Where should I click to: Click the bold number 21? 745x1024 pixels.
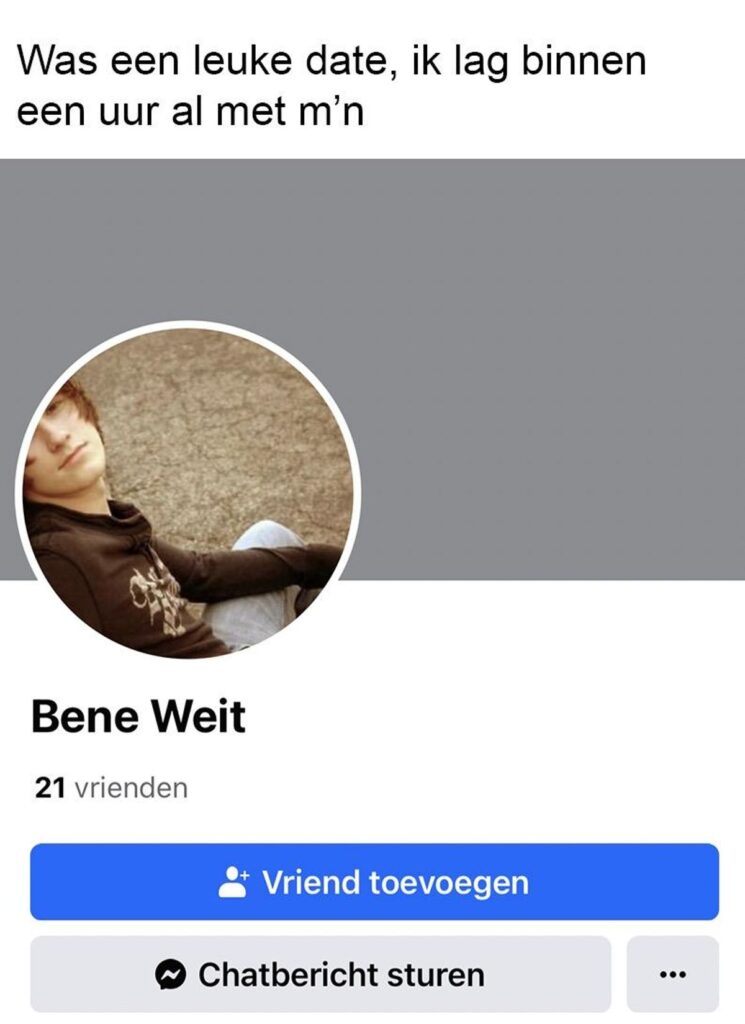tap(50, 789)
